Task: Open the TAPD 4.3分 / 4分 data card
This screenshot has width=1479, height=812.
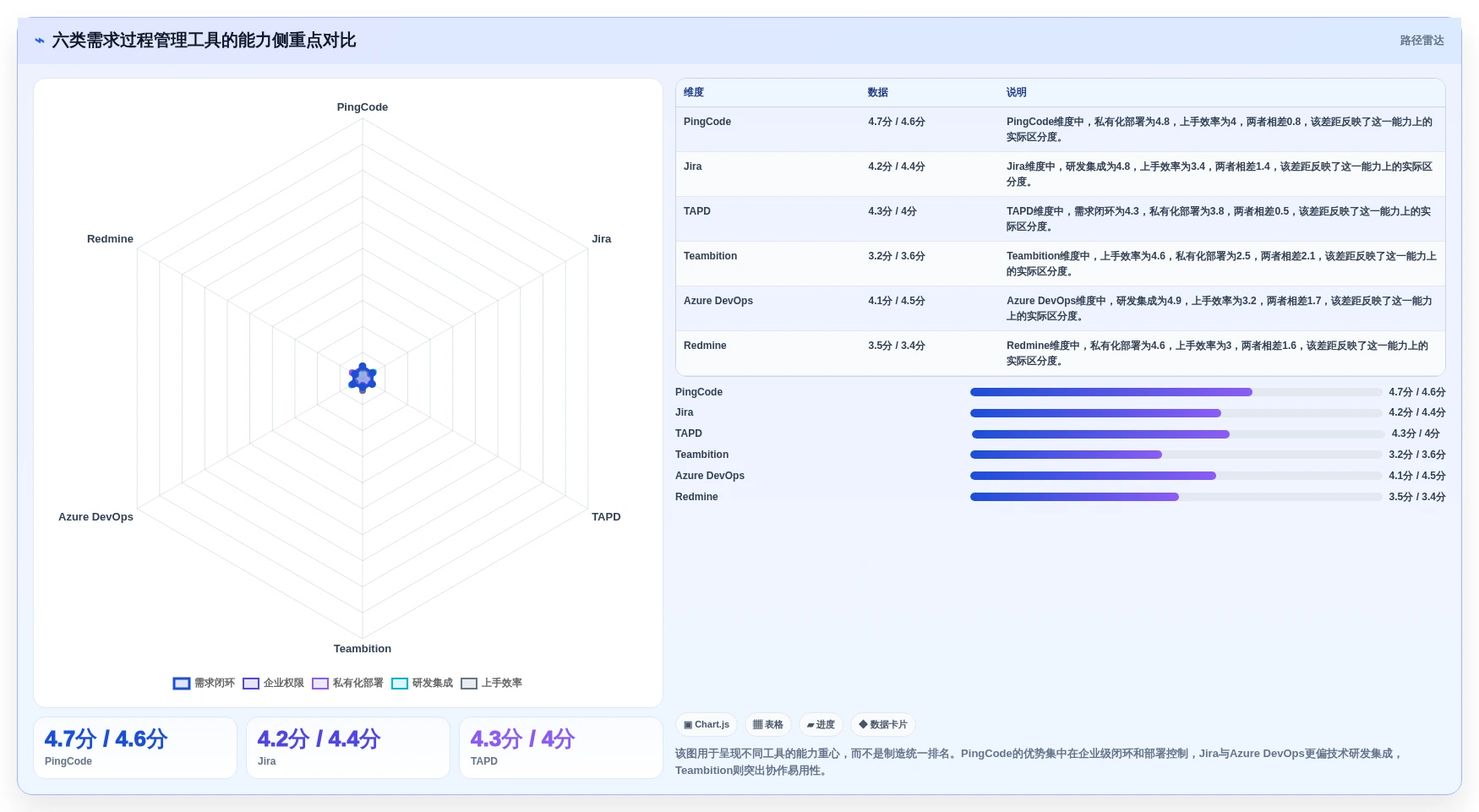Action: [x=561, y=748]
